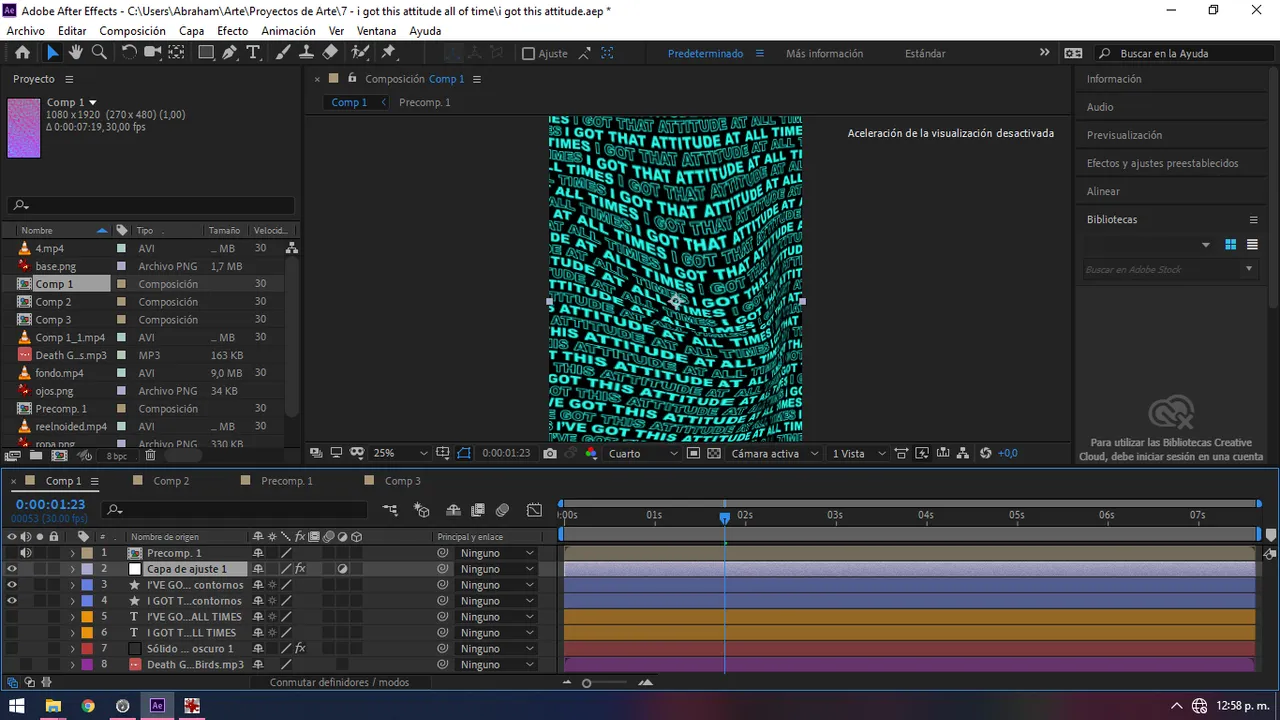Select the Brush tool
The width and height of the screenshot is (1280, 720).
[x=283, y=53]
